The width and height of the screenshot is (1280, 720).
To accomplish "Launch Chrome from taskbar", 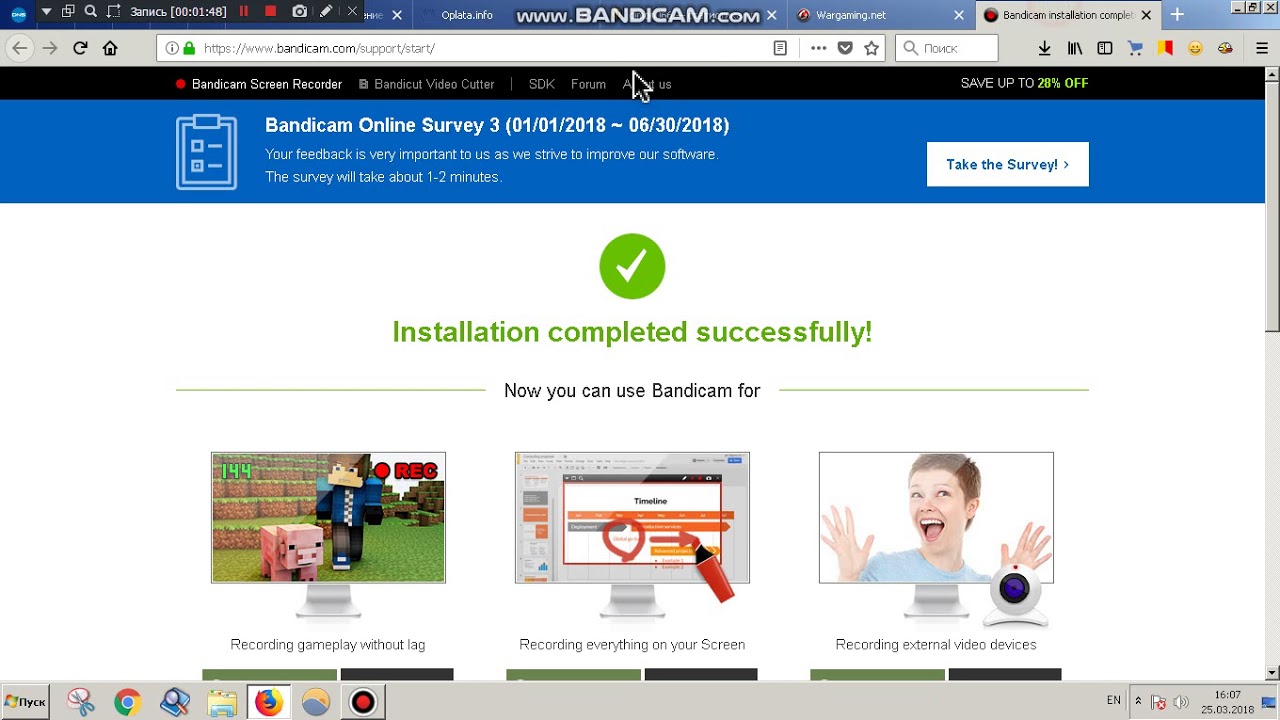I will click(127, 702).
